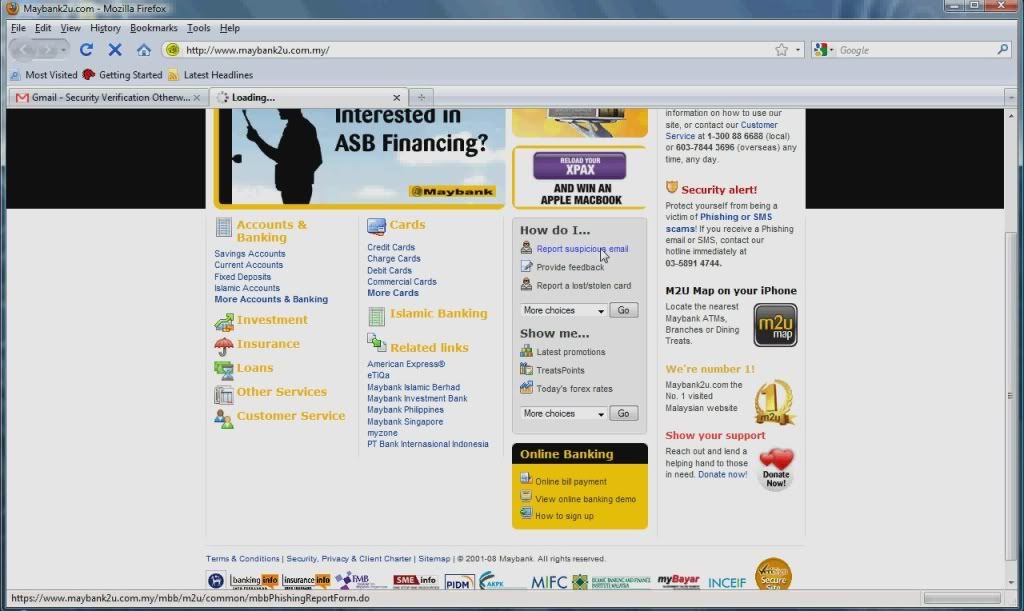Image resolution: width=1024 pixels, height=611 pixels.
Task: Click the Donate now! text link
Action: (x=722, y=475)
